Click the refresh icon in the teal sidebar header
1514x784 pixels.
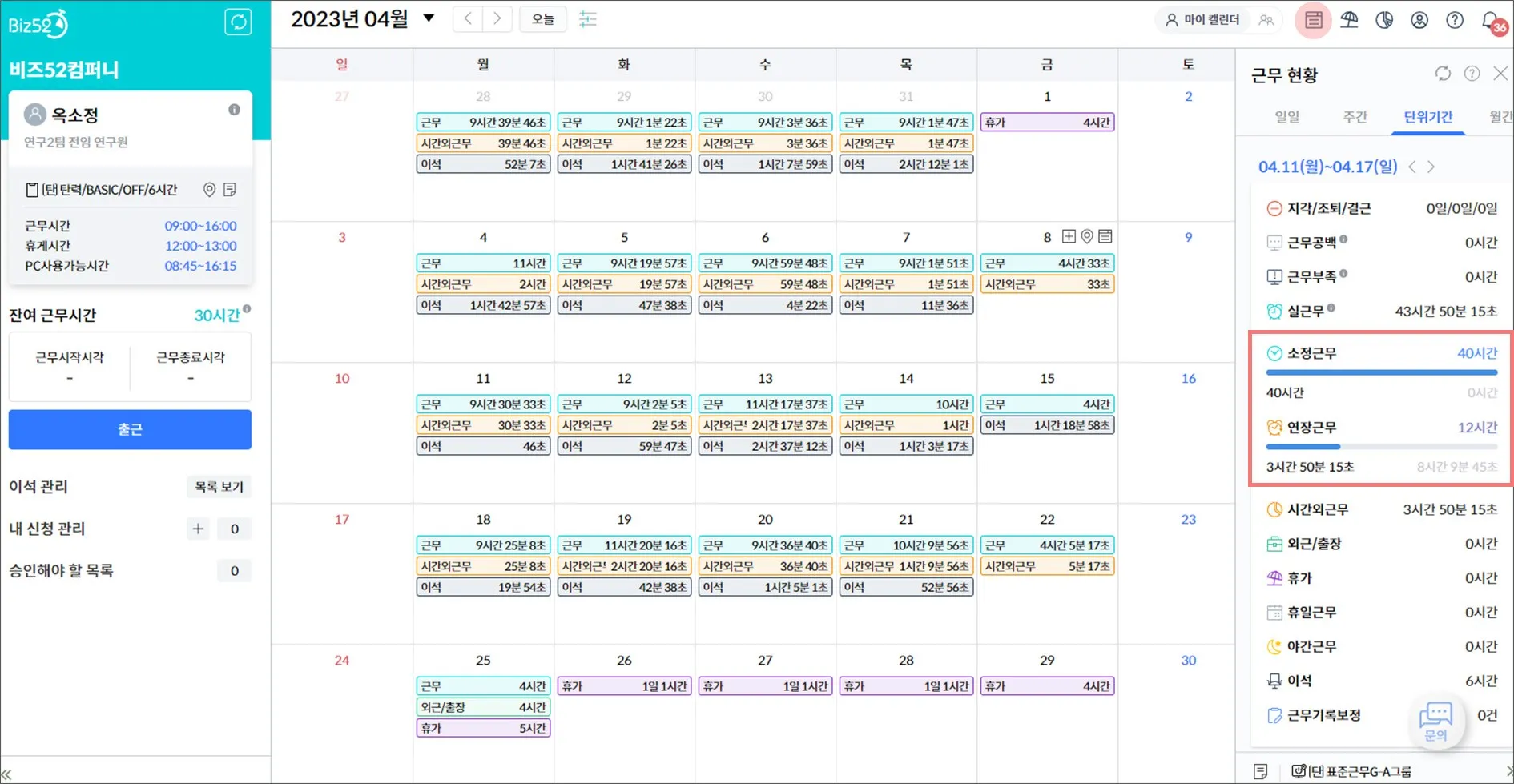(238, 22)
